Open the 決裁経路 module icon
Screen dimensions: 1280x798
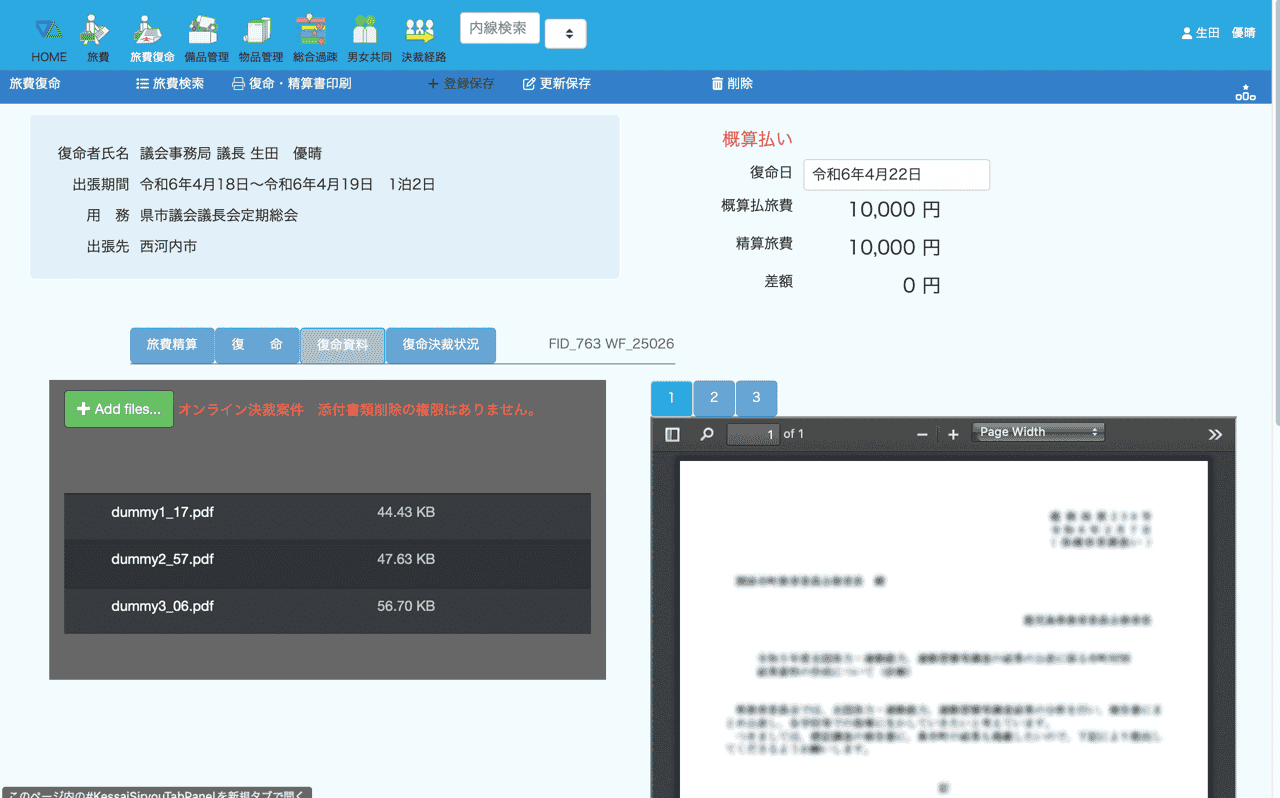click(x=423, y=38)
